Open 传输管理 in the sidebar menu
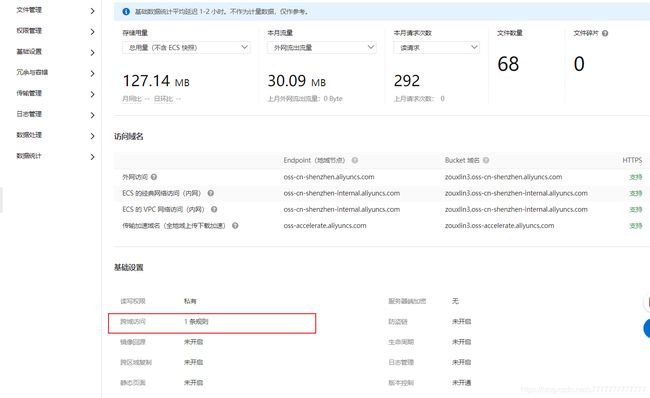Viewport: 650px width, 398px height. point(29,93)
